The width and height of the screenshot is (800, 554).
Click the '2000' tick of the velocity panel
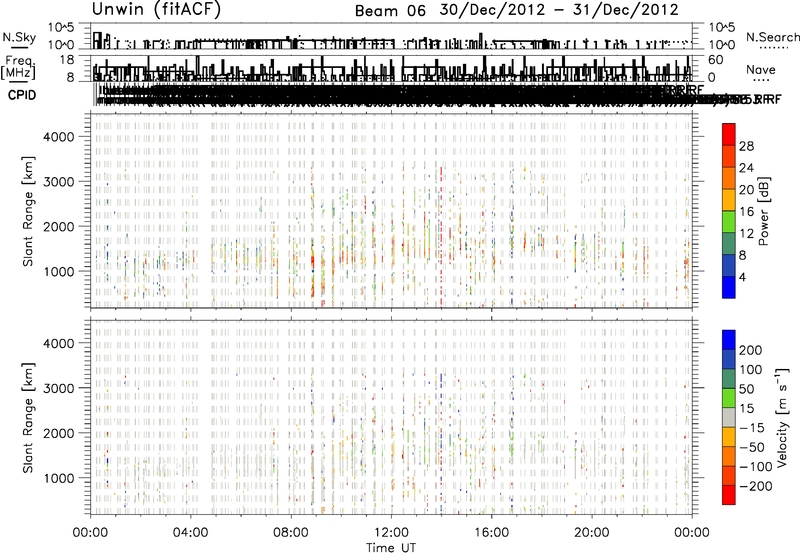[x=59, y=433]
